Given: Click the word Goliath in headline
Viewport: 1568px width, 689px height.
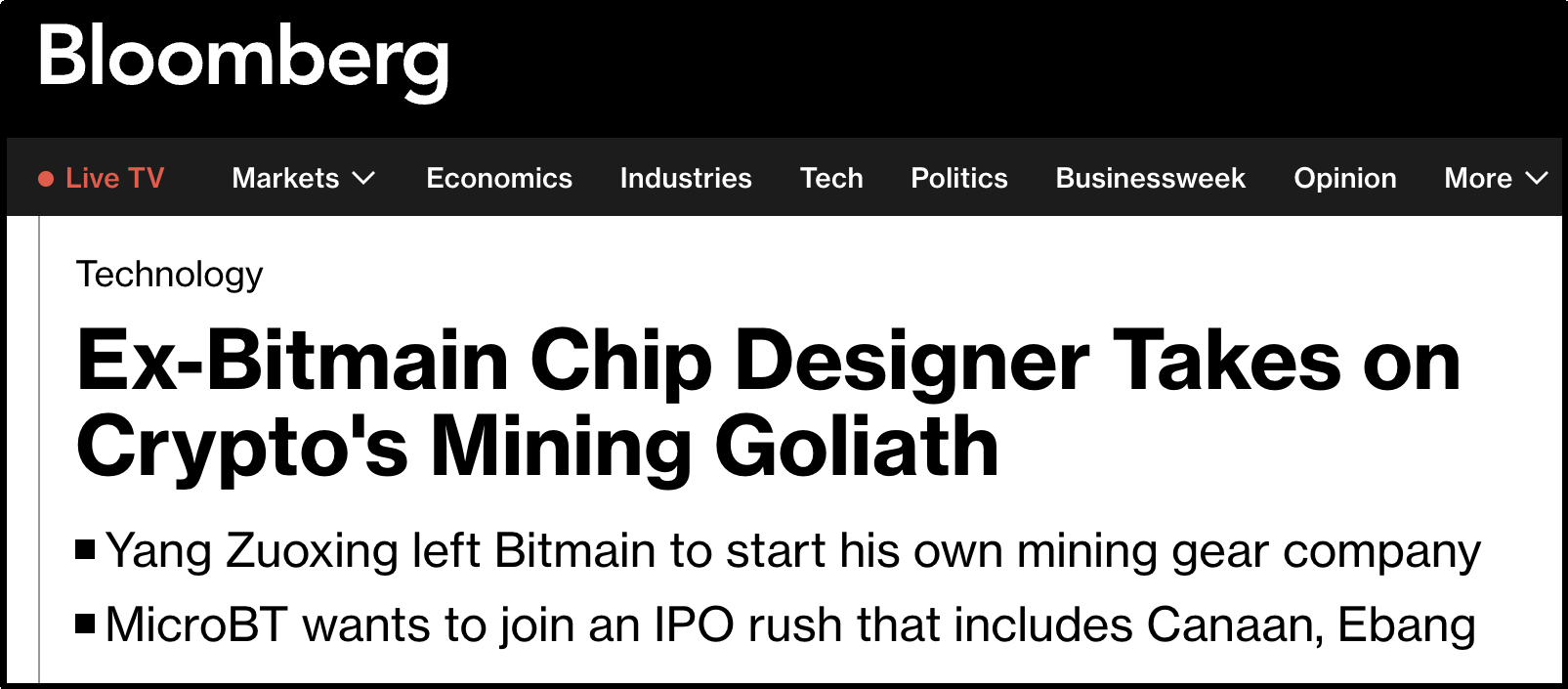Looking at the screenshot, I should (857, 447).
